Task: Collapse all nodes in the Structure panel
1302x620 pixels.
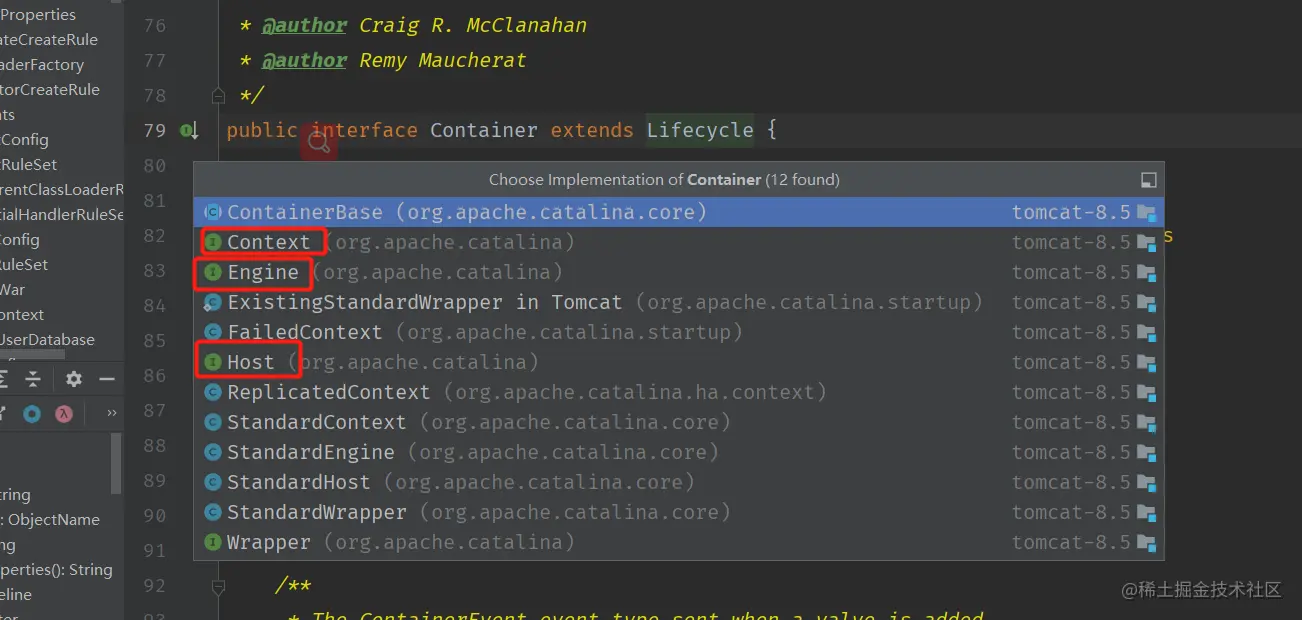Action: 33,379
